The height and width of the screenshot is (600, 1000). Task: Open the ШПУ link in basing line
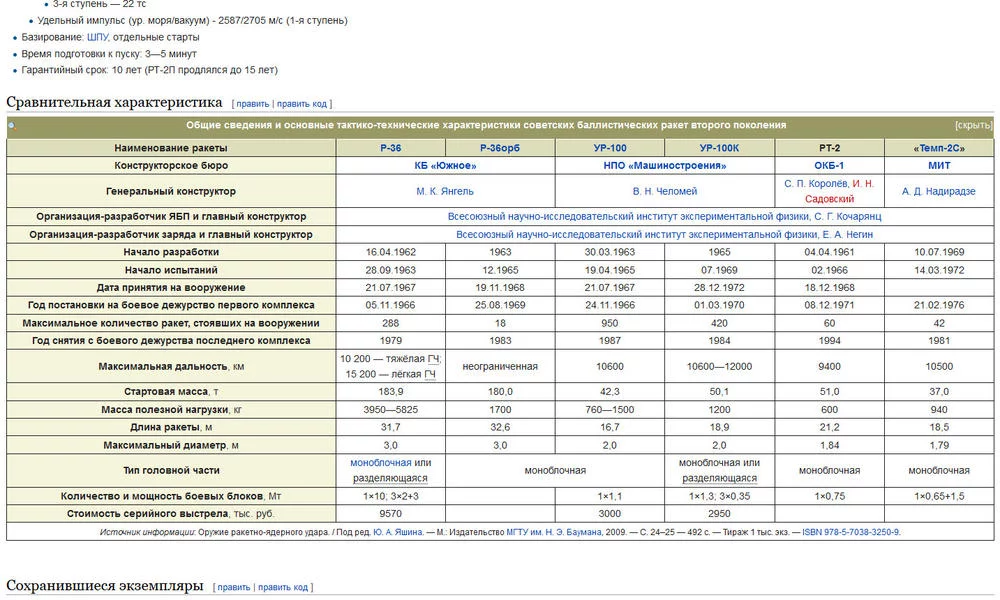(x=97, y=37)
